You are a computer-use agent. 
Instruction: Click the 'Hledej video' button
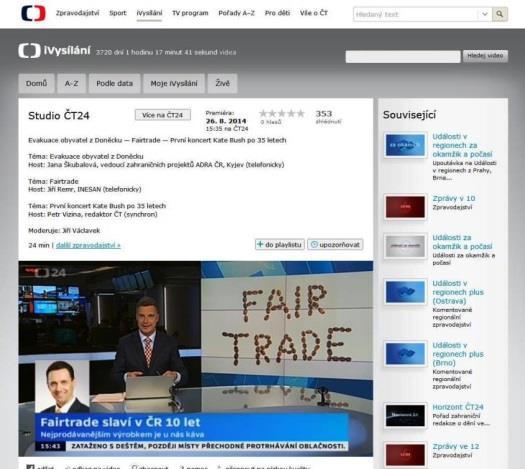point(485,56)
